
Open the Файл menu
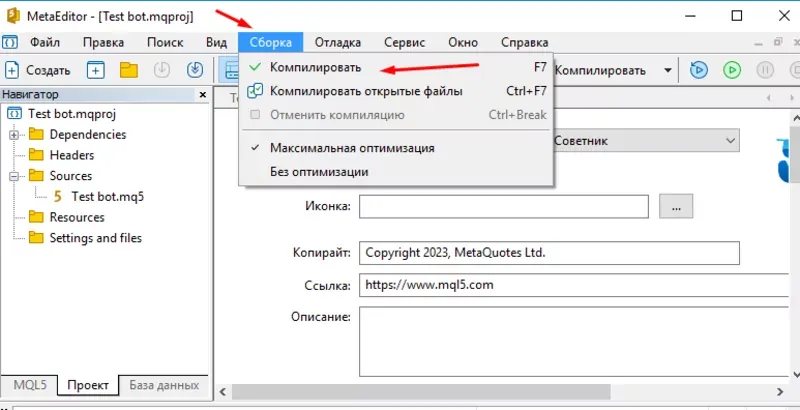(x=45, y=42)
